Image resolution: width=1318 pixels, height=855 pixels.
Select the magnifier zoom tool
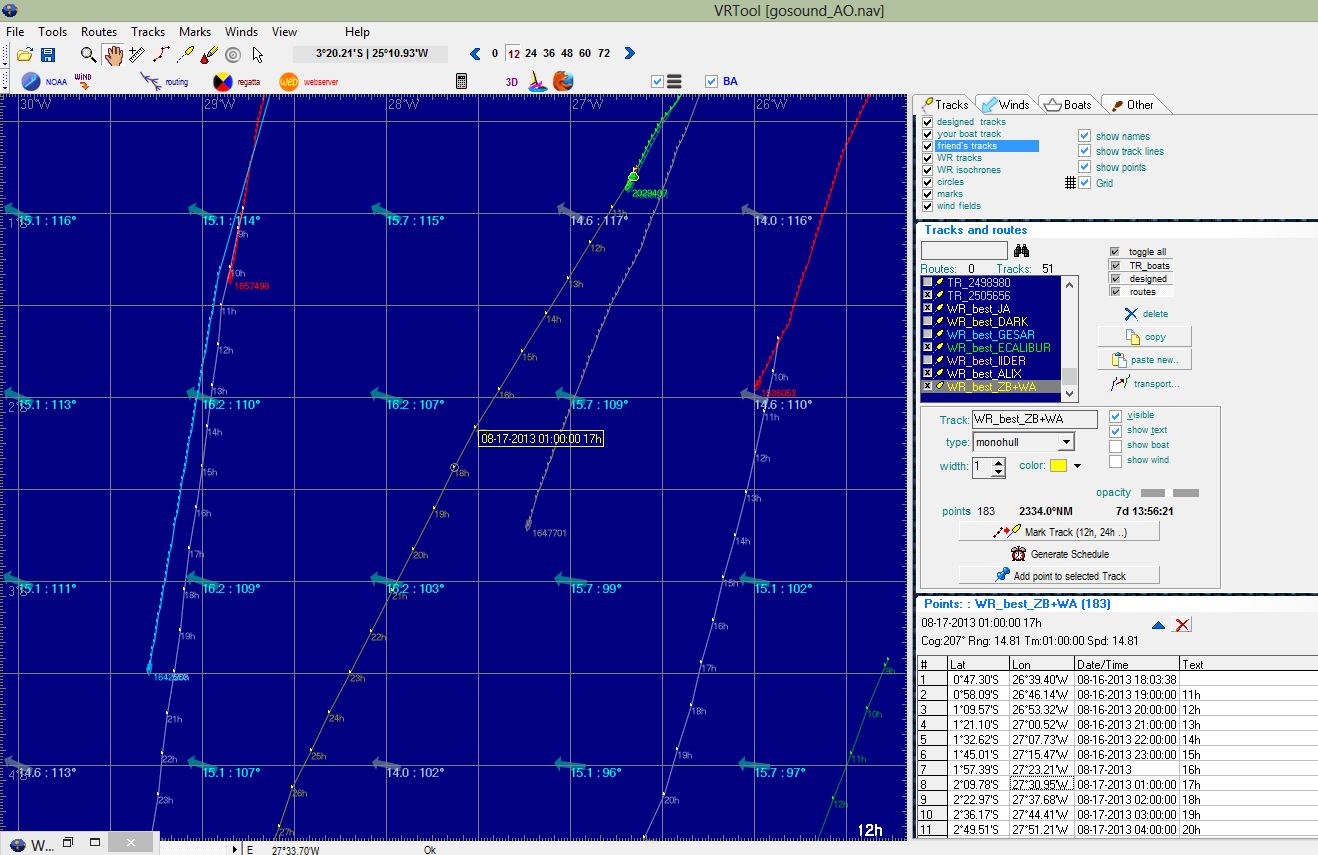[x=89, y=55]
